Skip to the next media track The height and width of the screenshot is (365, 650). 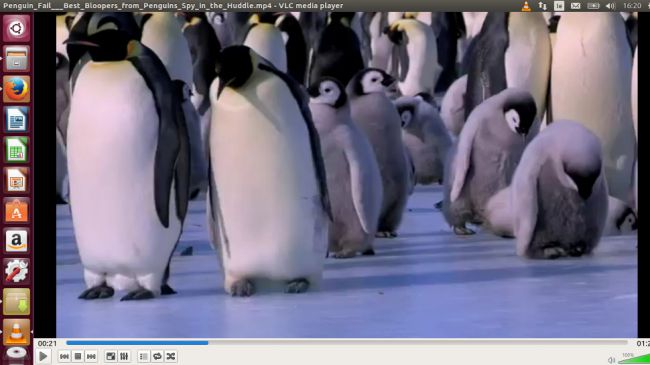91,356
